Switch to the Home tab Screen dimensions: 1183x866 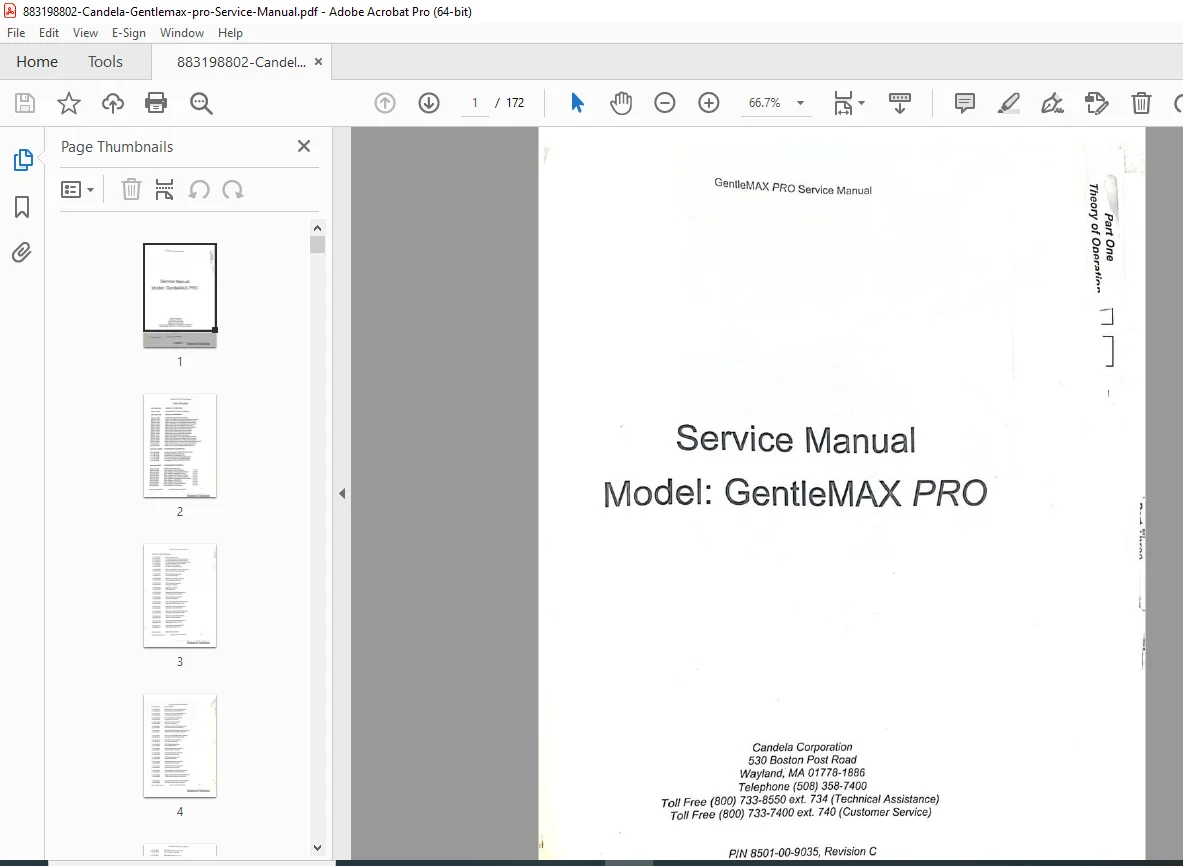point(37,62)
